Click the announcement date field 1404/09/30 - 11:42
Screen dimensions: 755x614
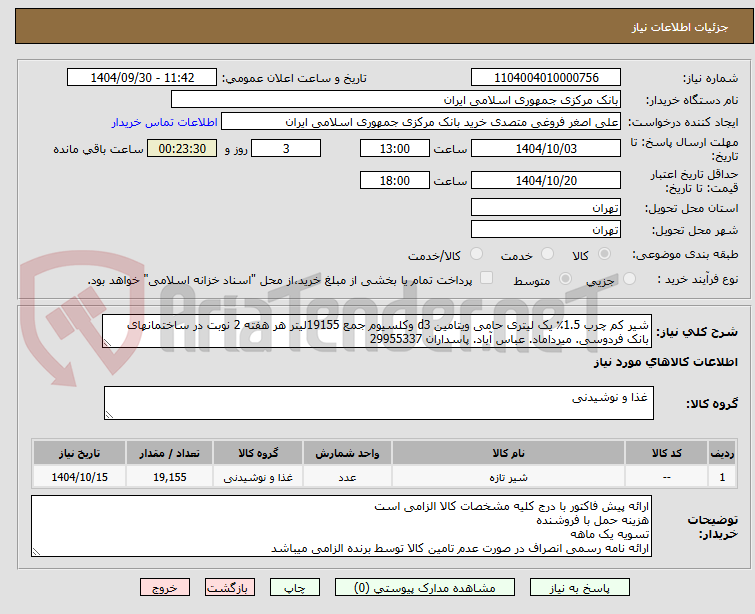142,78
